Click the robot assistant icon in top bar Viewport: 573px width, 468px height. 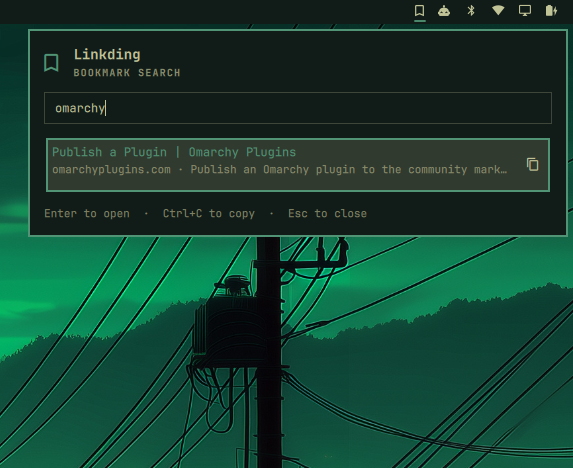pyautogui.click(x=444, y=11)
